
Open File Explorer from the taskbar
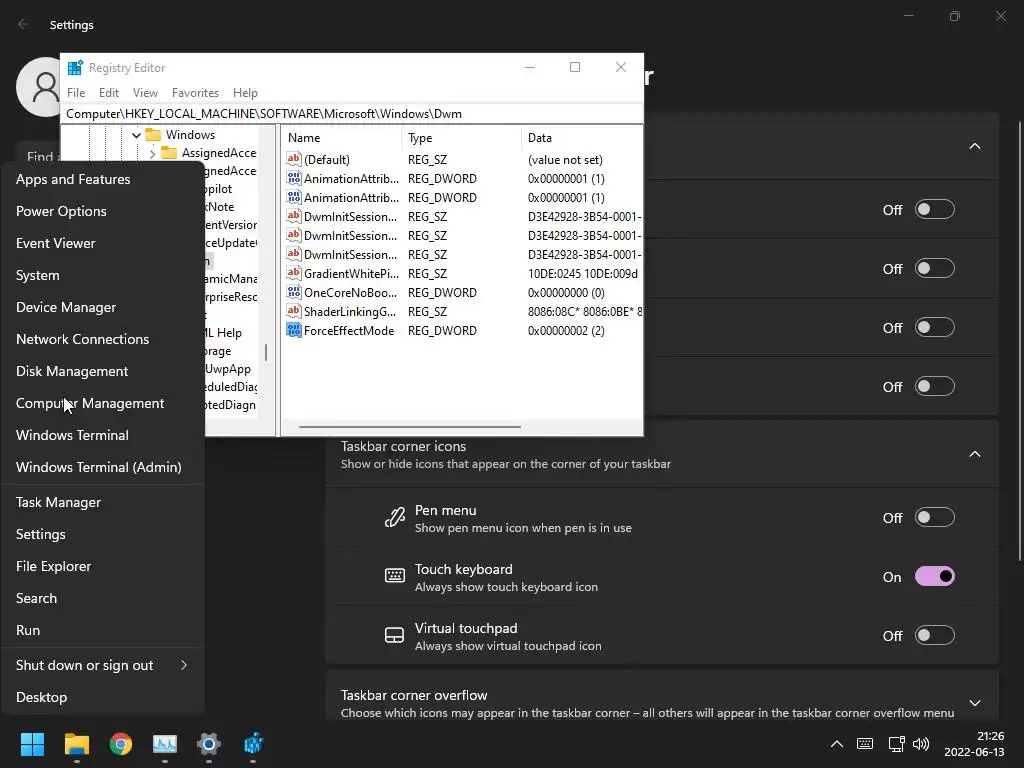(76, 744)
